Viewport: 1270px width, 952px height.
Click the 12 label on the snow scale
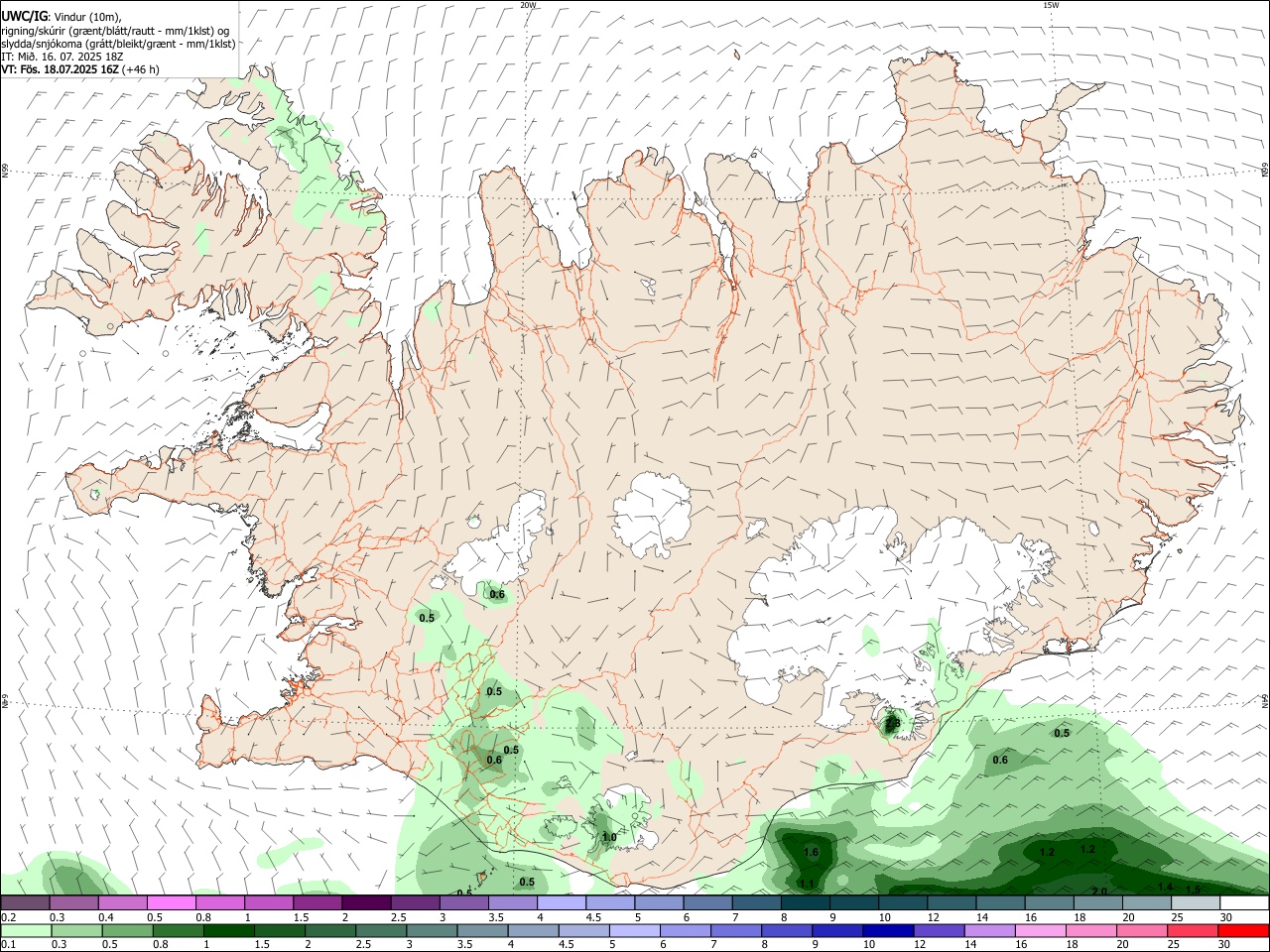[x=934, y=917]
